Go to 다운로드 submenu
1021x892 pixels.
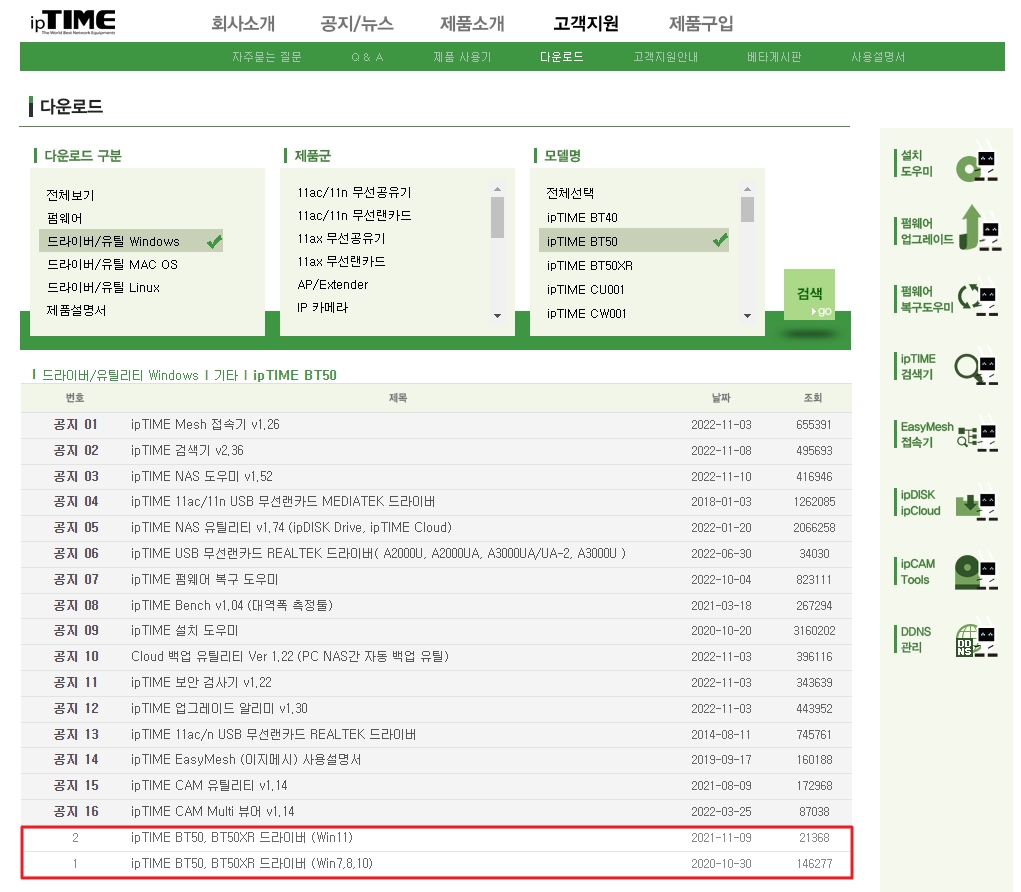tap(561, 57)
